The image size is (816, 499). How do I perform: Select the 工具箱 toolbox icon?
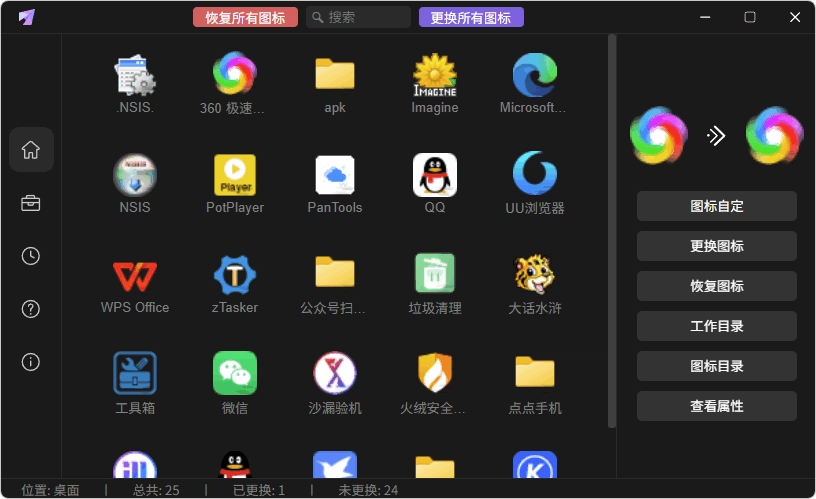(135, 373)
